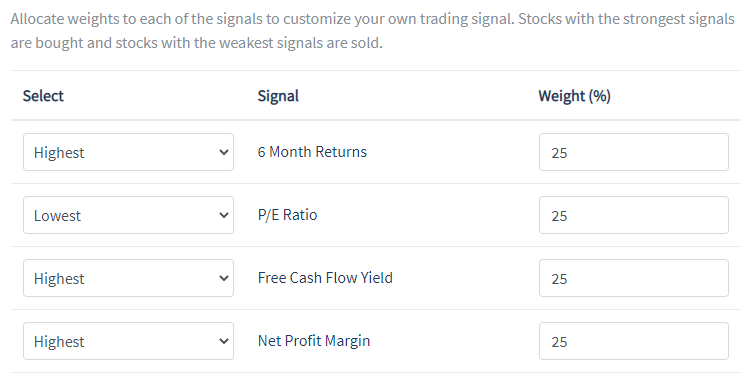Image resolution: width=751 pixels, height=380 pixels.
Task: Click chevron arrow in Net Profit Margin row
Action: point(223,341)
